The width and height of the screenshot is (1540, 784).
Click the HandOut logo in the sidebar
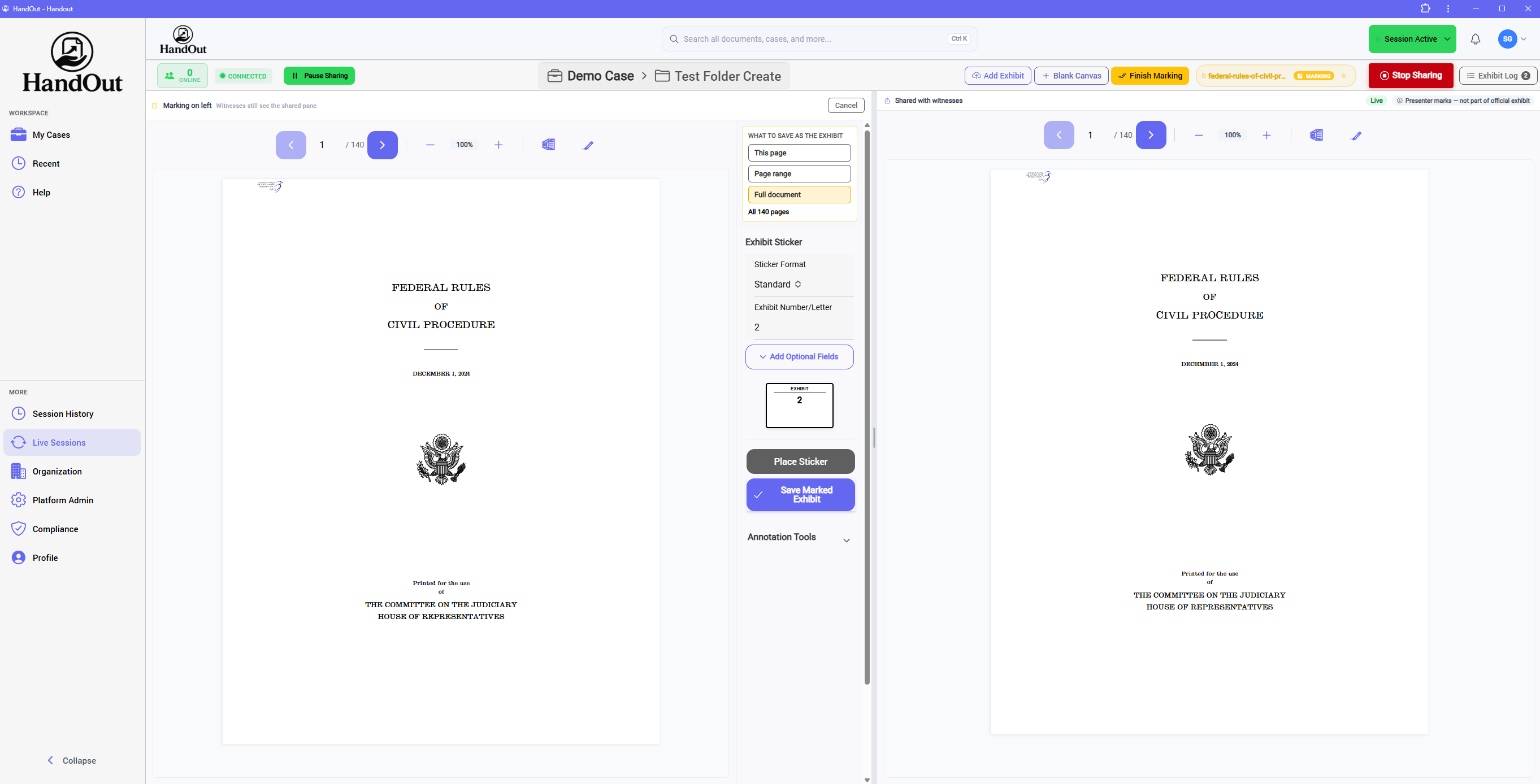(72, 62)
